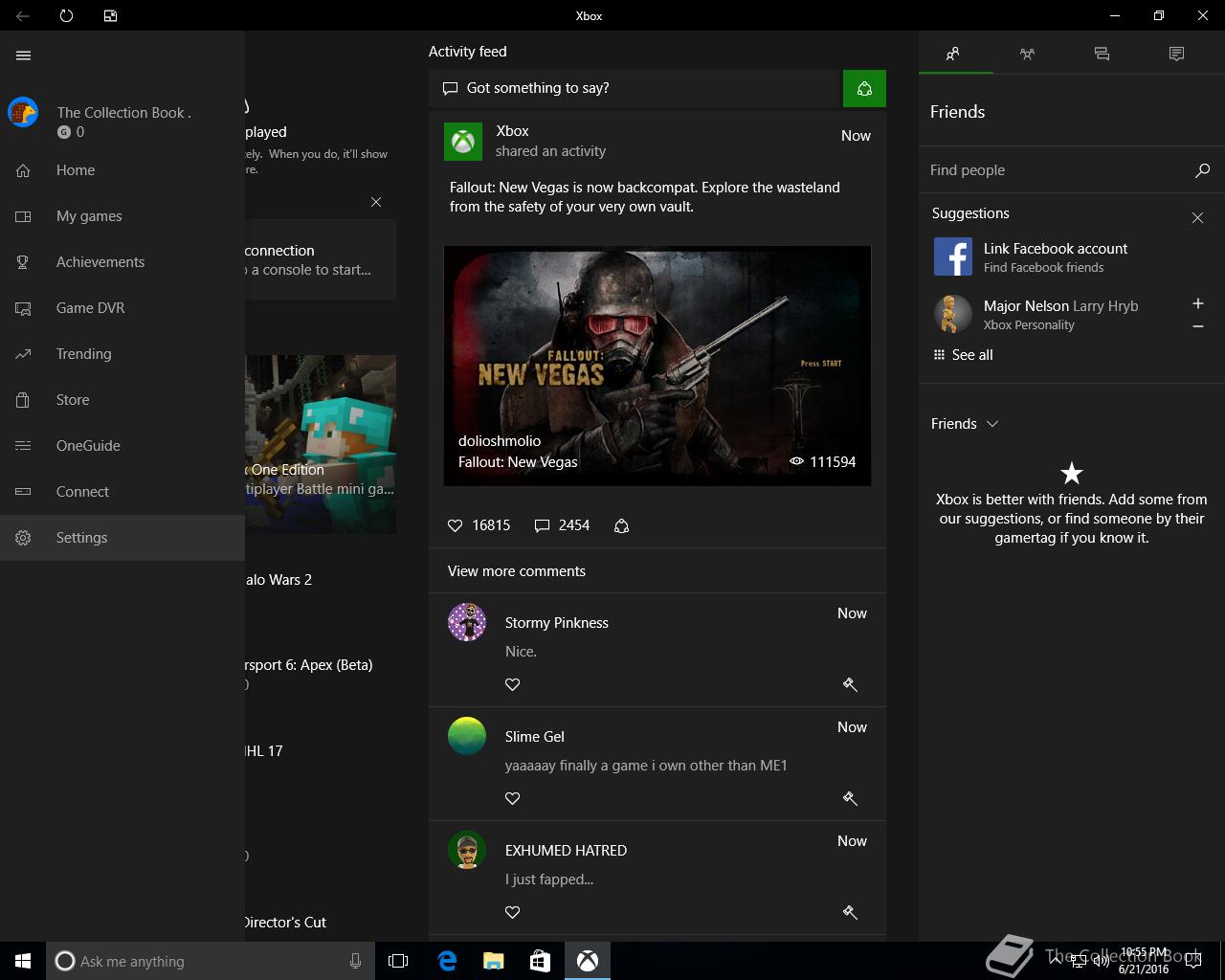Like Stormy Pinkness's comment
This screenshot has width=1225, height=980.
(x=513, y=684)
